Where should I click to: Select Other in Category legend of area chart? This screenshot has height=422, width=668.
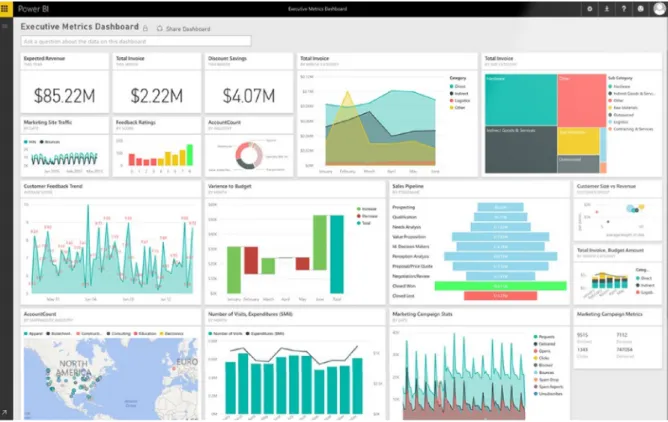[458, 108]
